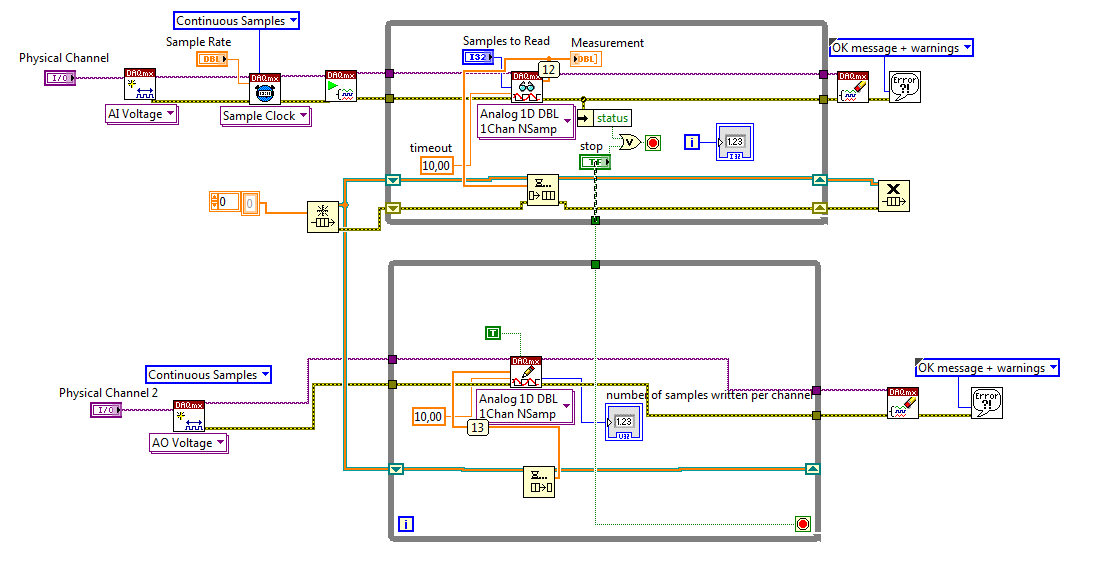Click the 'timeout' label
This screenshot has height=572, width=1104.
[x=431, y=148]
